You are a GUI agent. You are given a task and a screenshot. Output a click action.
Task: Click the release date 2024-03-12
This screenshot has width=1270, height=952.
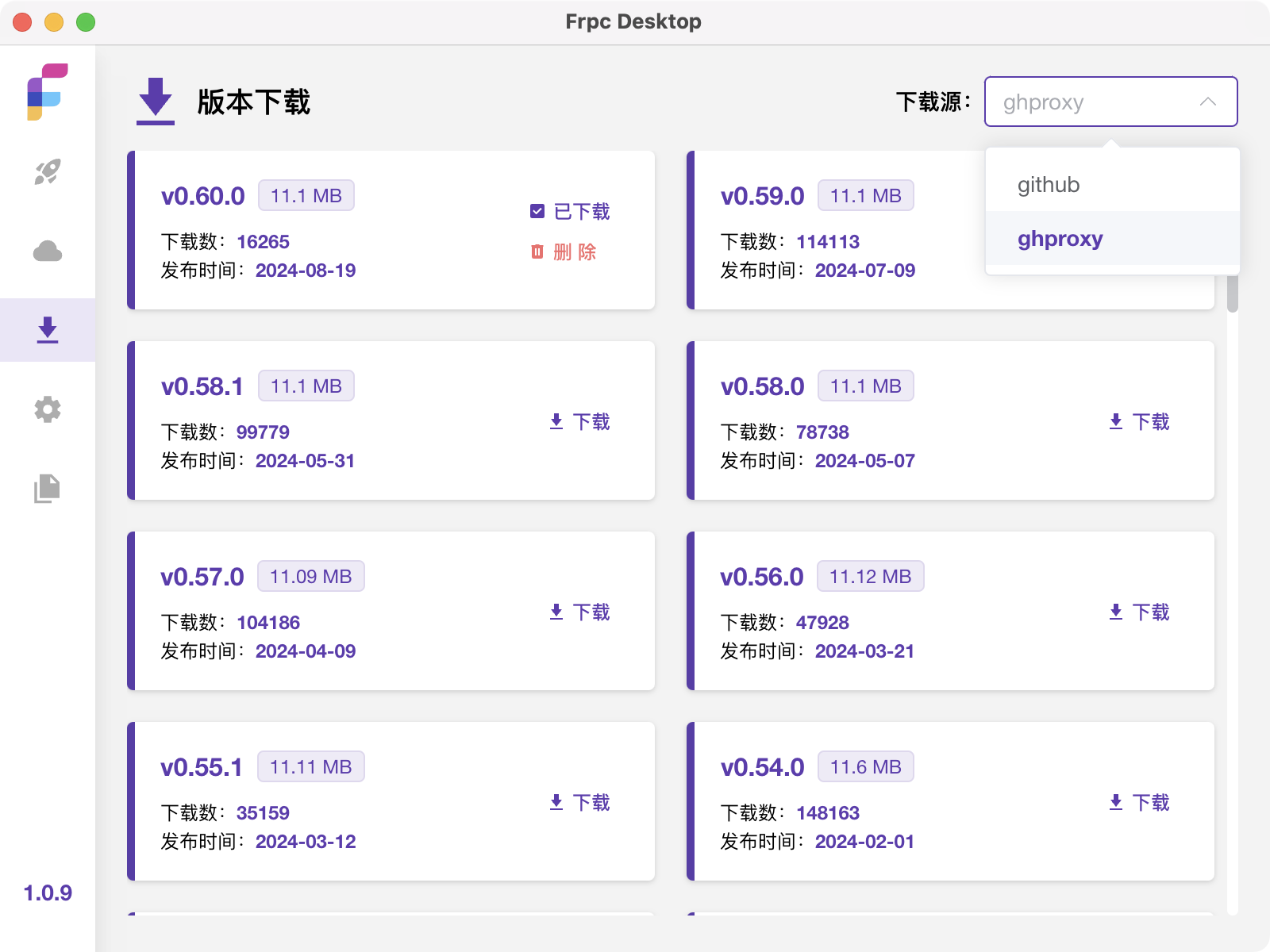click(x=306, y=842)
